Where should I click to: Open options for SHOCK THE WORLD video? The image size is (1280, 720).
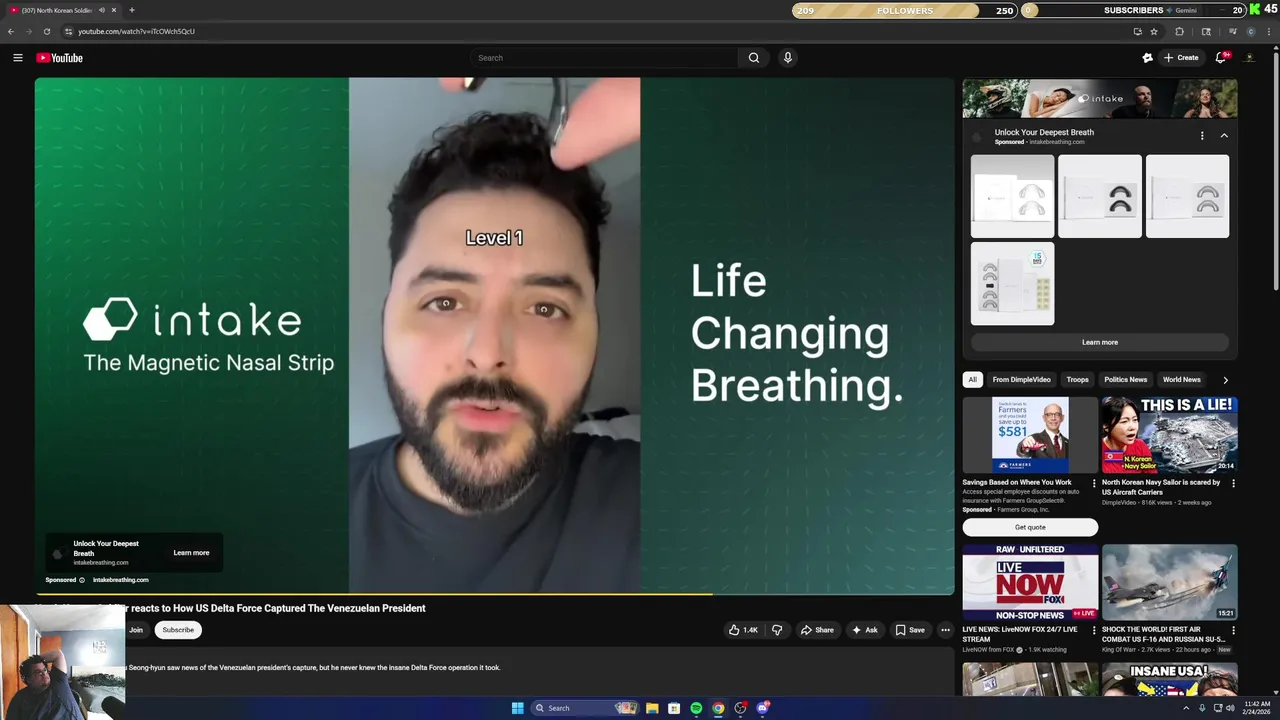click(x=1233, y=631)
